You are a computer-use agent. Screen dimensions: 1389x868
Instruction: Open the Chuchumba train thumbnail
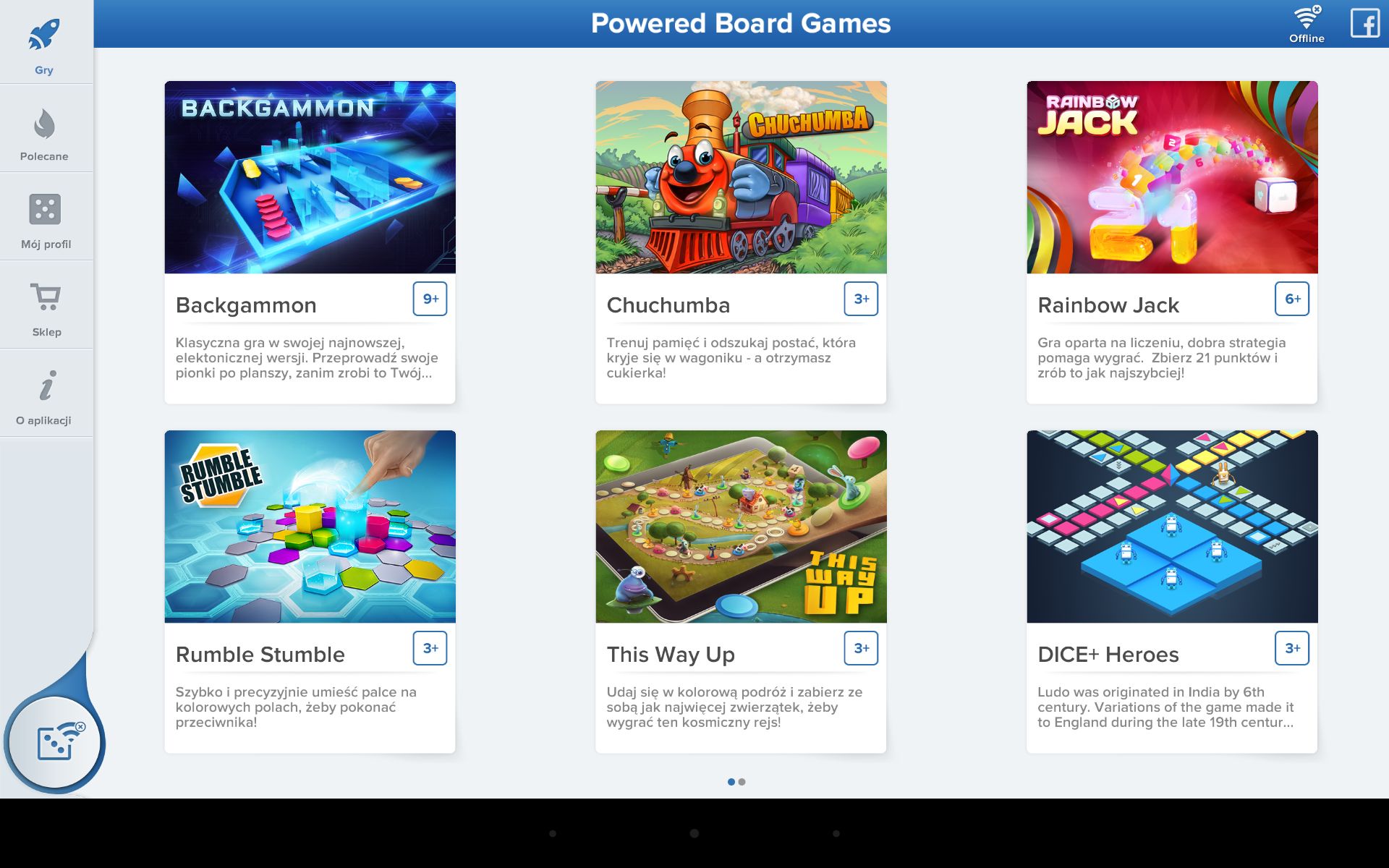[x=741, y=177]
